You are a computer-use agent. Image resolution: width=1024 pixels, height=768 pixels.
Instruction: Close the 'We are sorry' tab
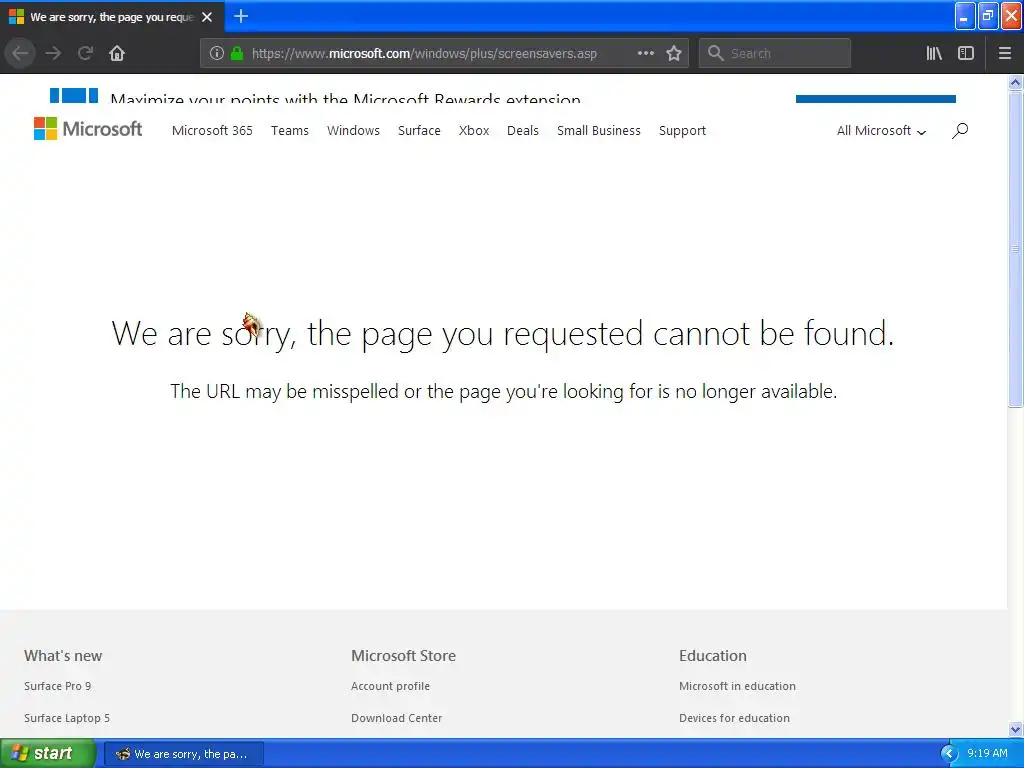207,17
